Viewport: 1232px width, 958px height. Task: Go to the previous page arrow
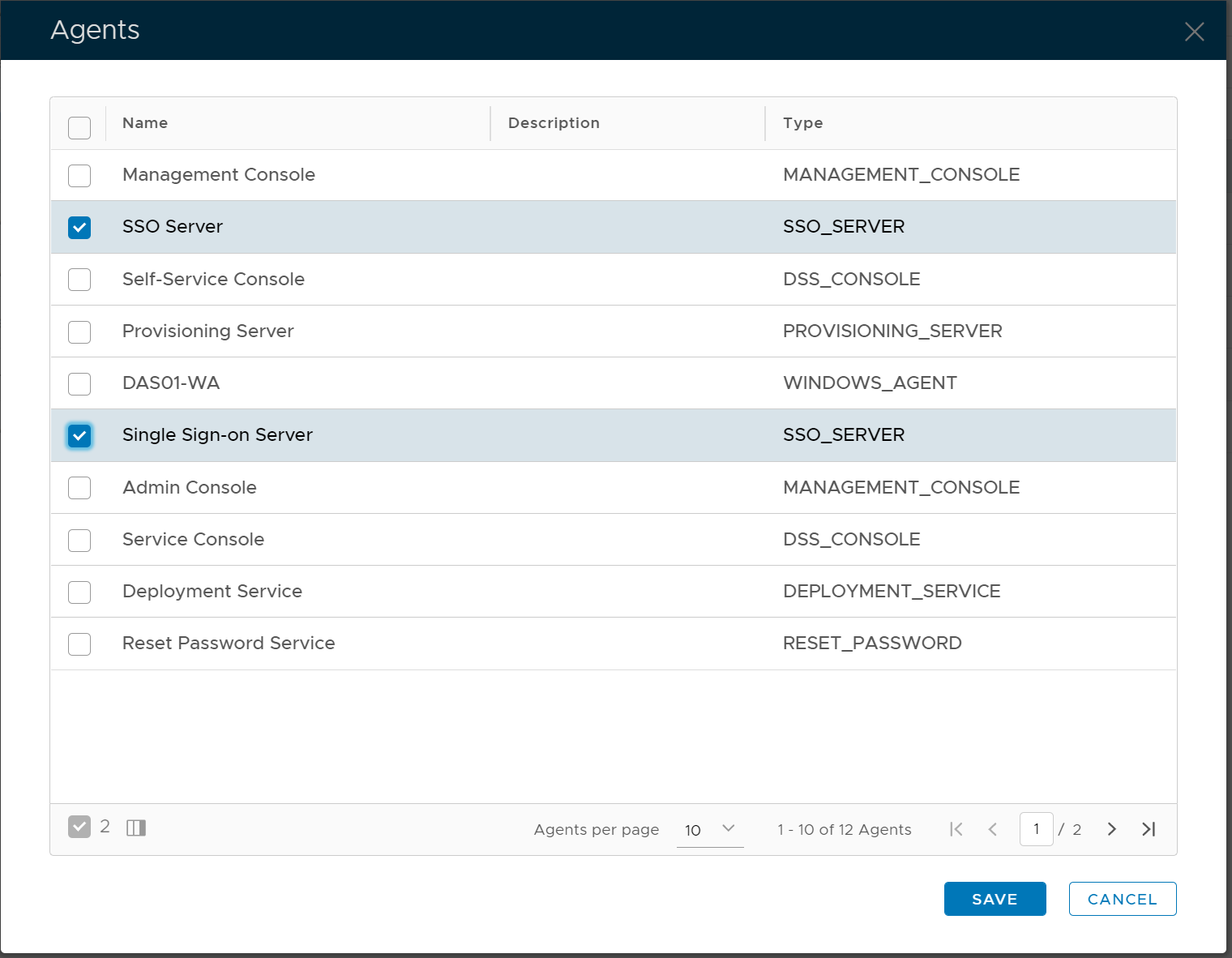[x=993, y=829]
